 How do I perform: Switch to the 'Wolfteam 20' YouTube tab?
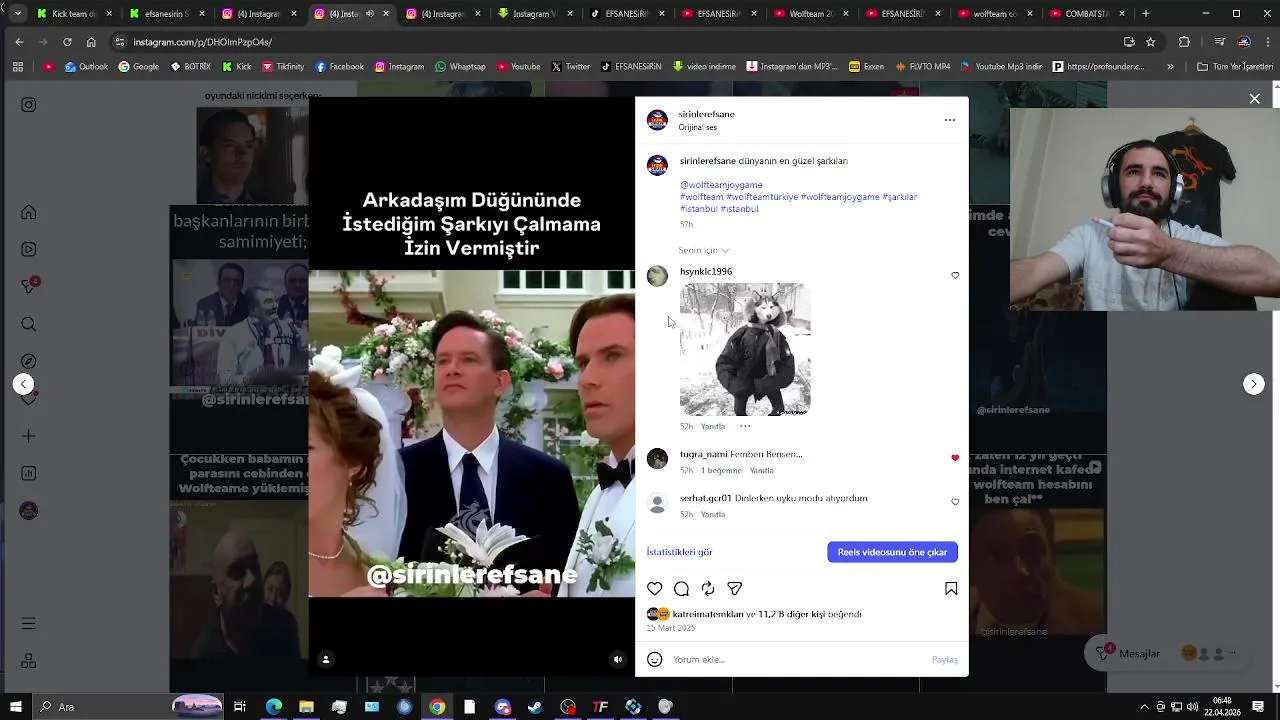pyautogui.click(x=812, y=14)
